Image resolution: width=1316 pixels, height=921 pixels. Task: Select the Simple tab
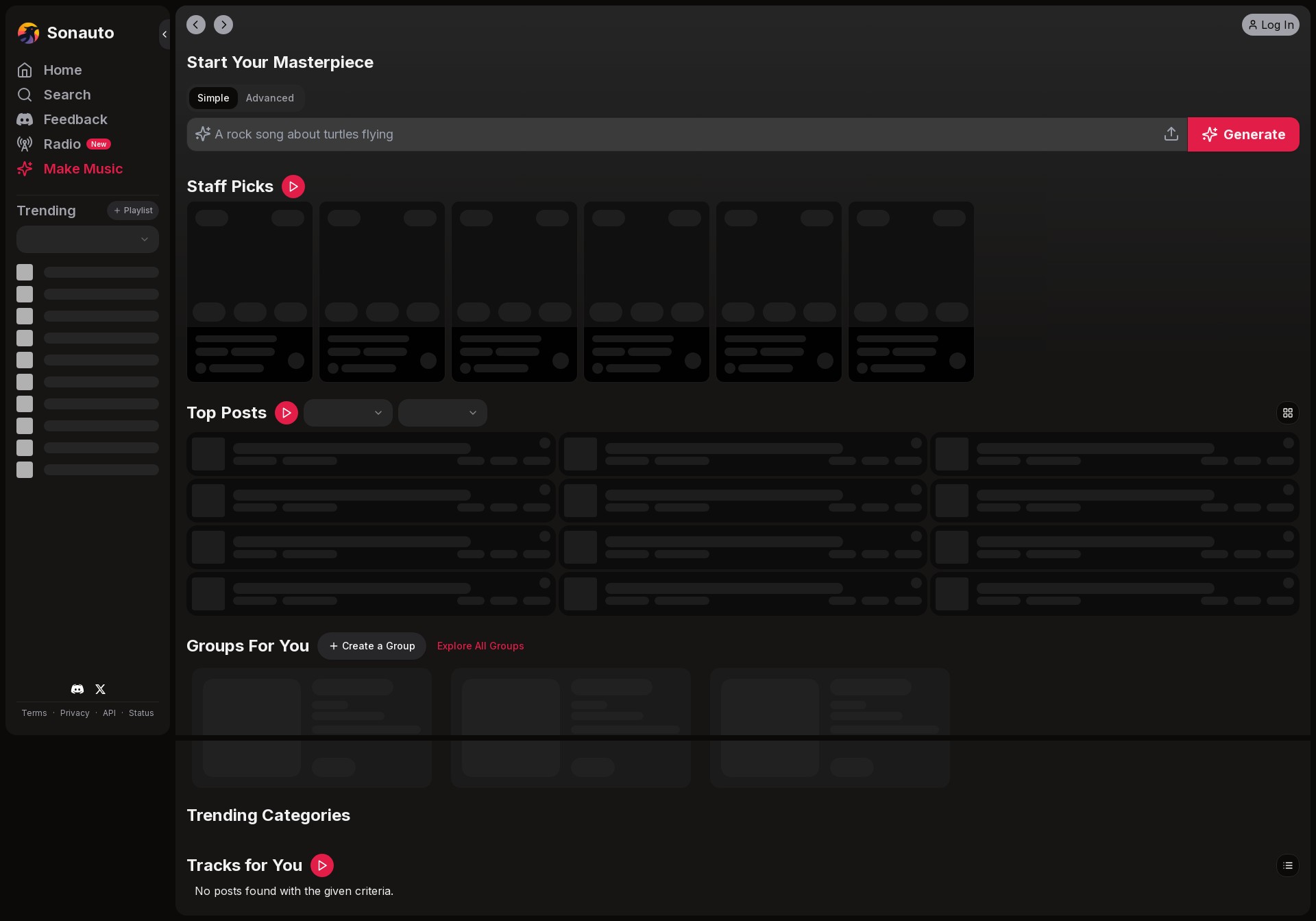point(213,98)
